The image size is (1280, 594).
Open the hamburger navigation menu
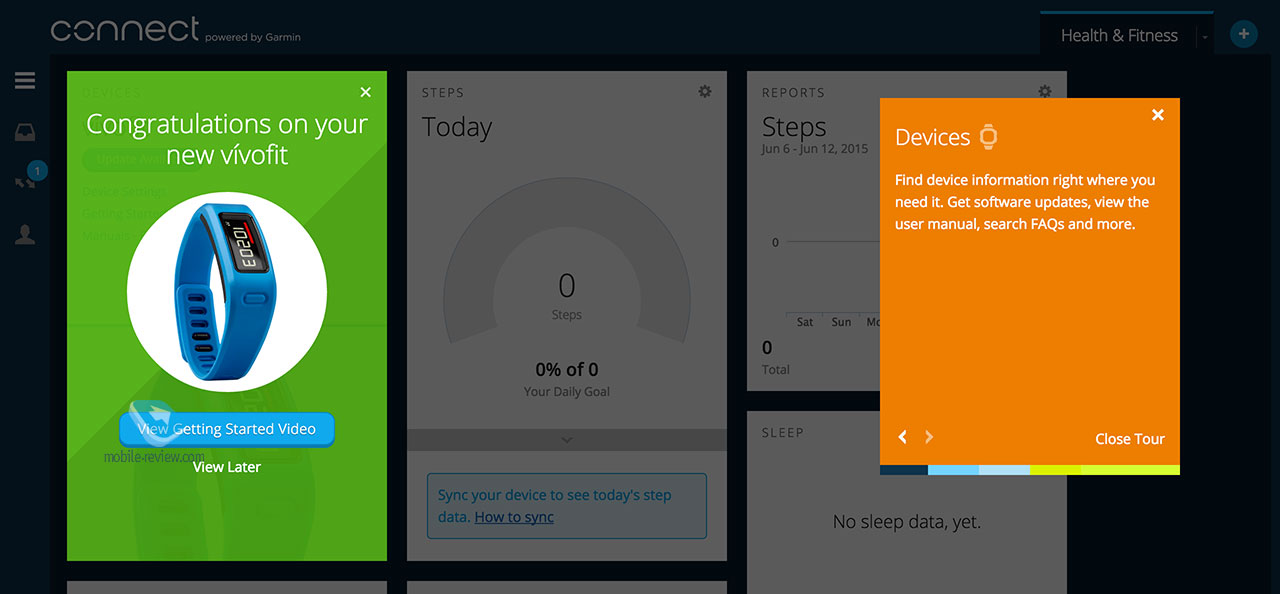(x=25, y=81)
